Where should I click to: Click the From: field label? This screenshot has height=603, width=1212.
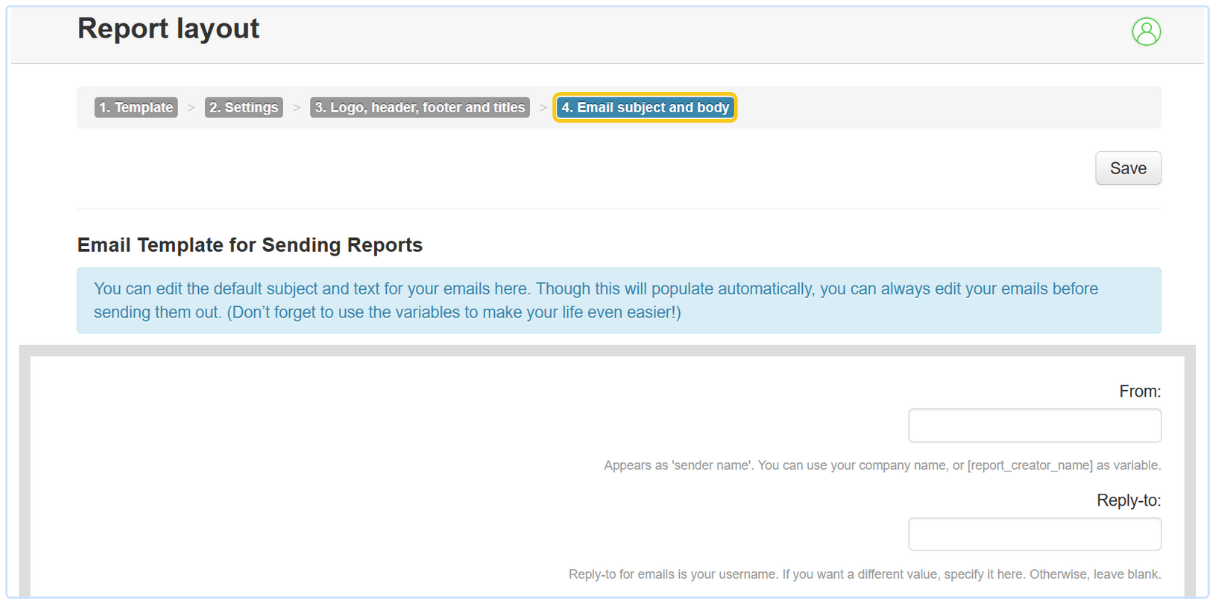click(x=1139, y=392)
